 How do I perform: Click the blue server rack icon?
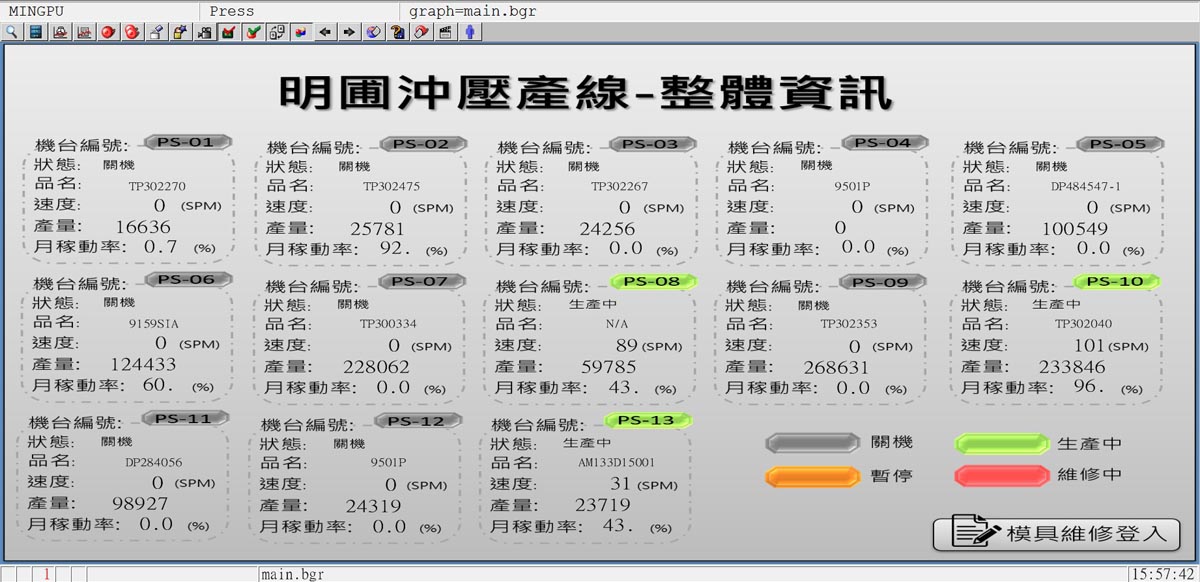[36, 32]
